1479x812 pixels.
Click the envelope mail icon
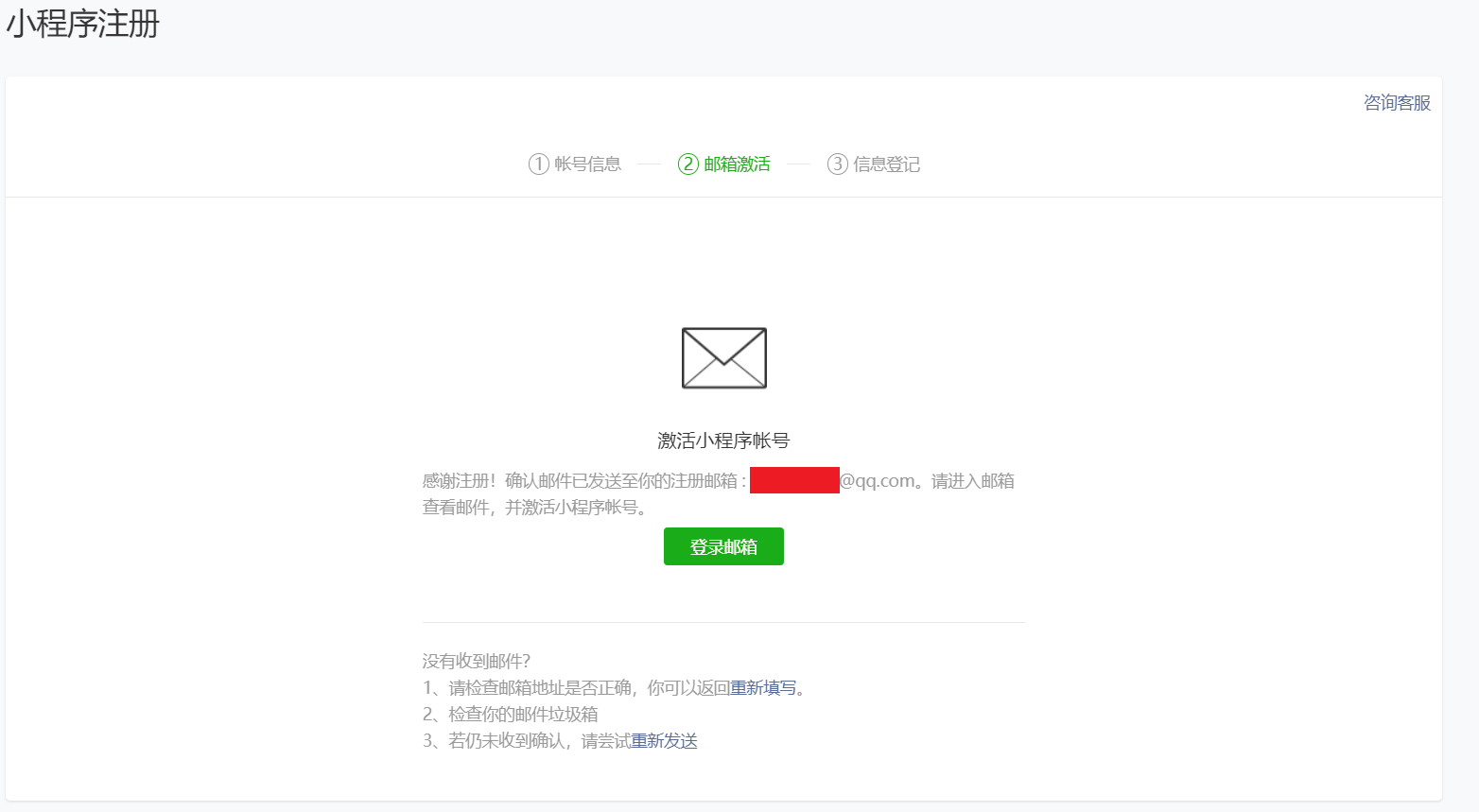pyautogui.click(x=723, y=357)
